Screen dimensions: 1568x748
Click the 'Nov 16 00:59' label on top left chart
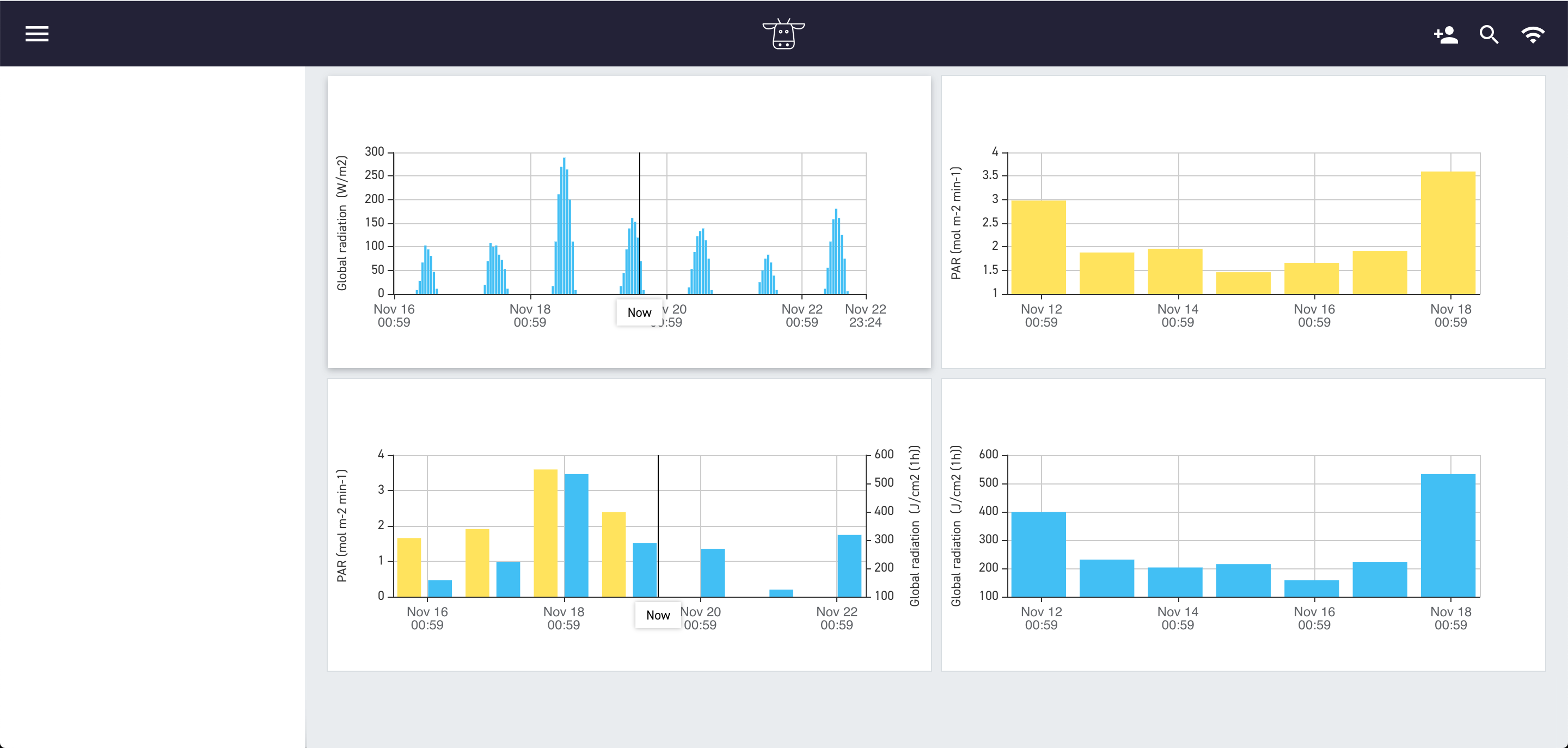(394, 316)
